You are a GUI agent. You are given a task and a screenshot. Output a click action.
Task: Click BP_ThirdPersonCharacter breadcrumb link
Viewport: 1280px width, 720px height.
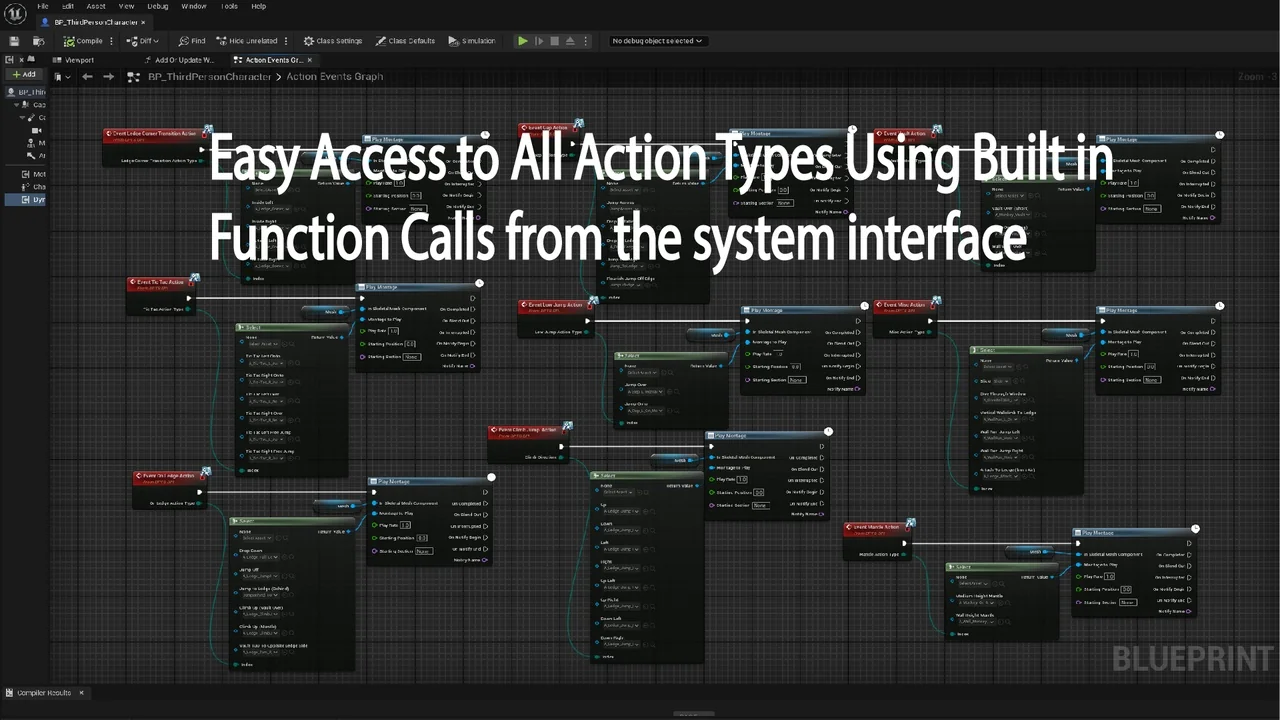pos(209,77)
